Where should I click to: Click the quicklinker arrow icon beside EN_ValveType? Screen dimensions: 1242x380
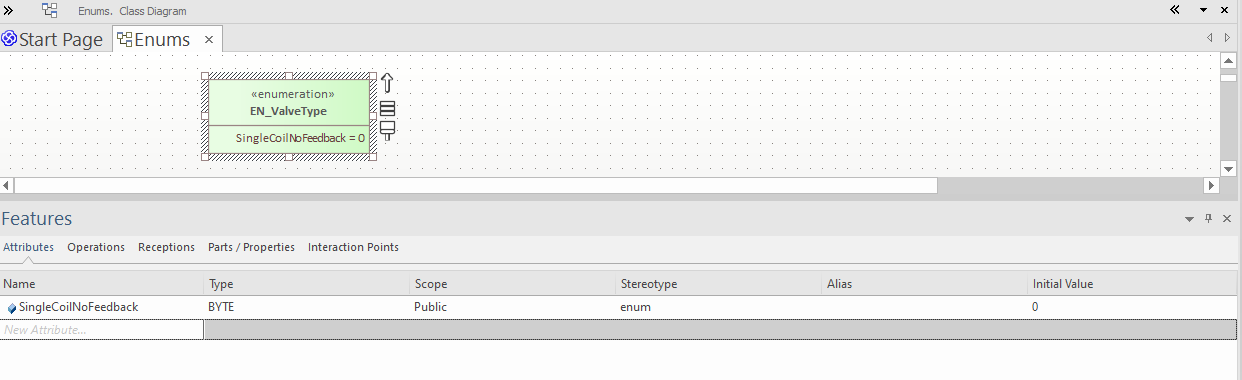[x=388, y=83]
